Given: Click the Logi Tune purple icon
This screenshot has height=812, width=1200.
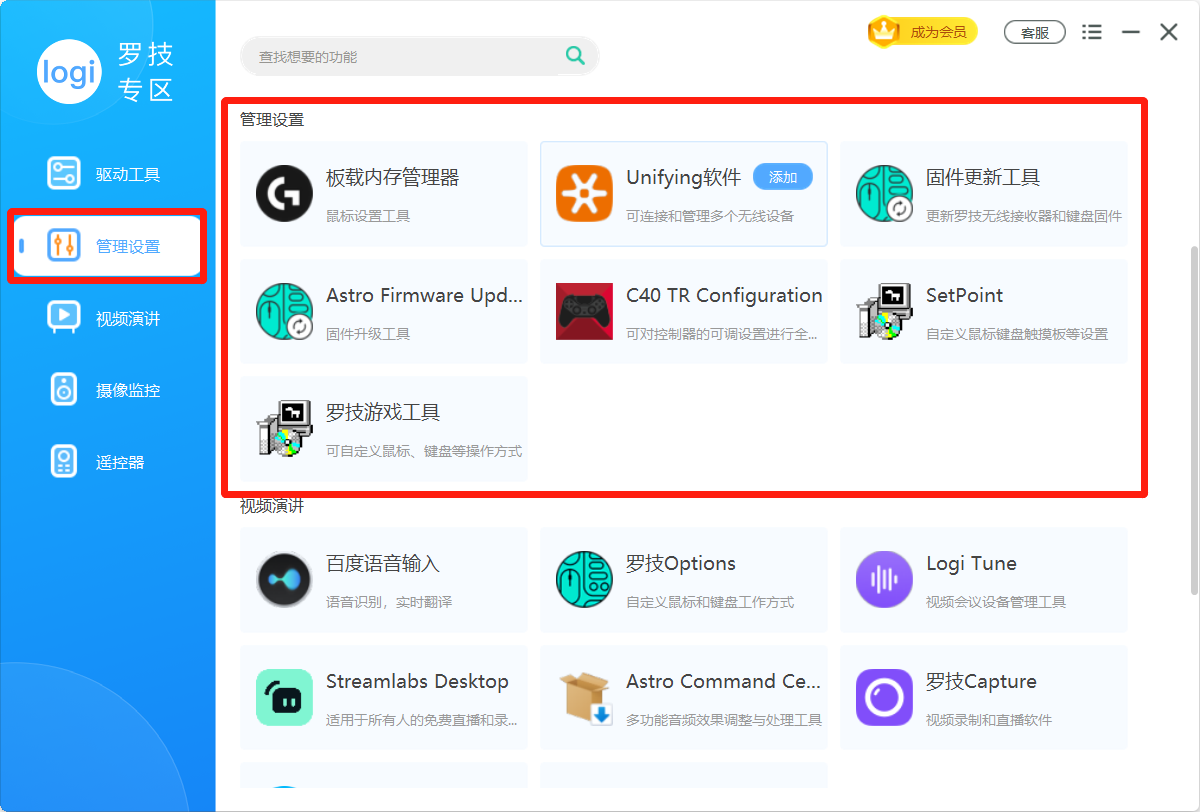Looking at the screenshot, I should 884,579.
